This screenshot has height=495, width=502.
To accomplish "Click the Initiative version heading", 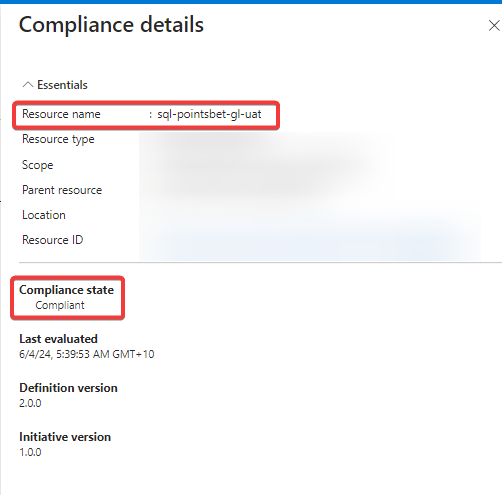I will [x=65, y=437].
